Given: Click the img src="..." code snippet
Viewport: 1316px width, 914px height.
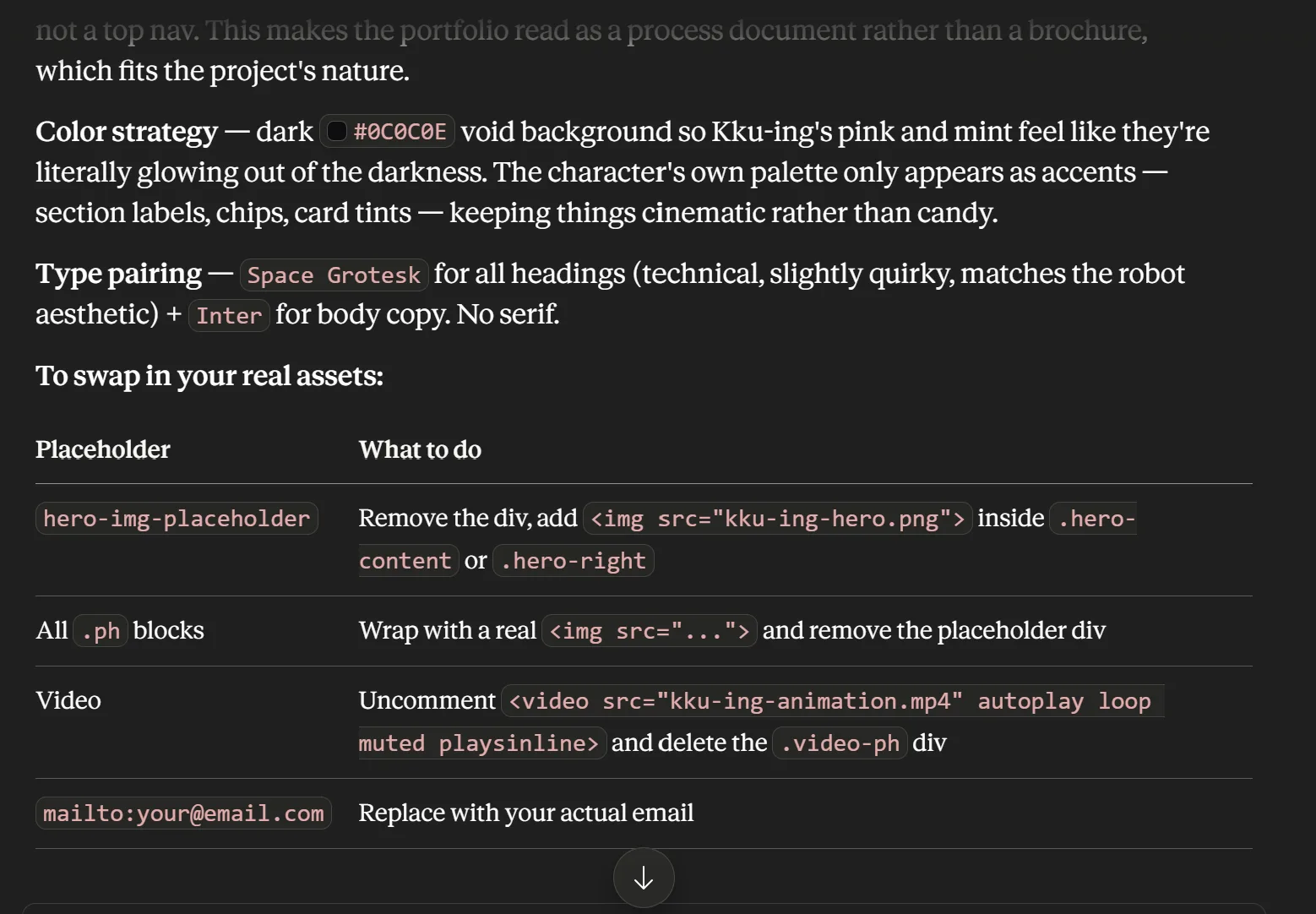Looking at the screenshot, I should [x=650, y=631].
